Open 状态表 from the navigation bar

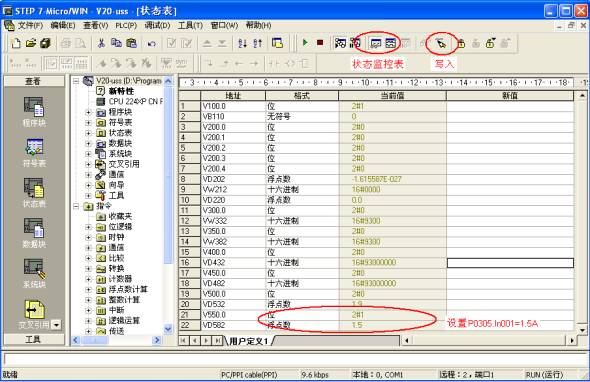click(x=34, y=193)
